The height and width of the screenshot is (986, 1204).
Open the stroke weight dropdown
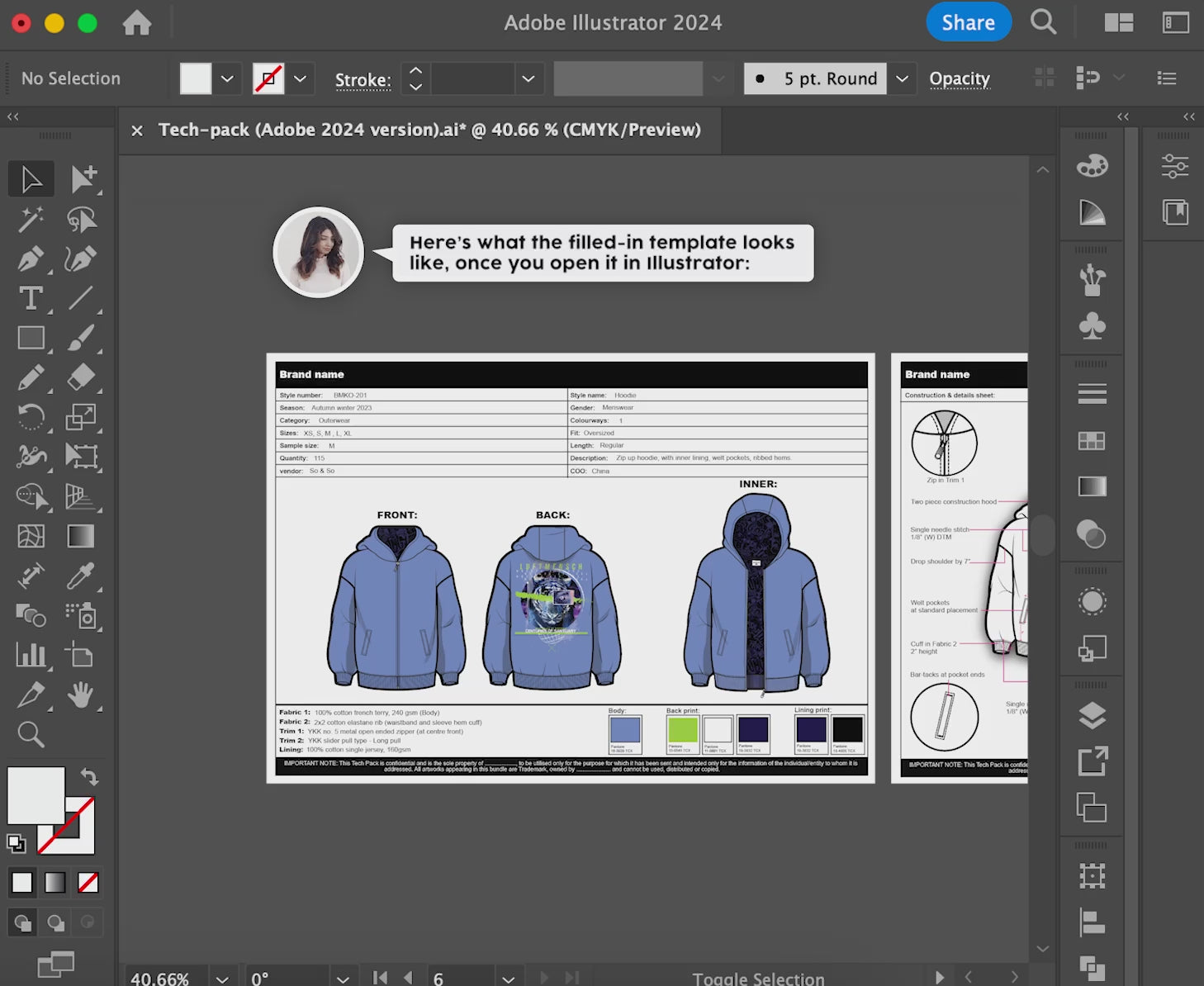[x=529, y=78]
